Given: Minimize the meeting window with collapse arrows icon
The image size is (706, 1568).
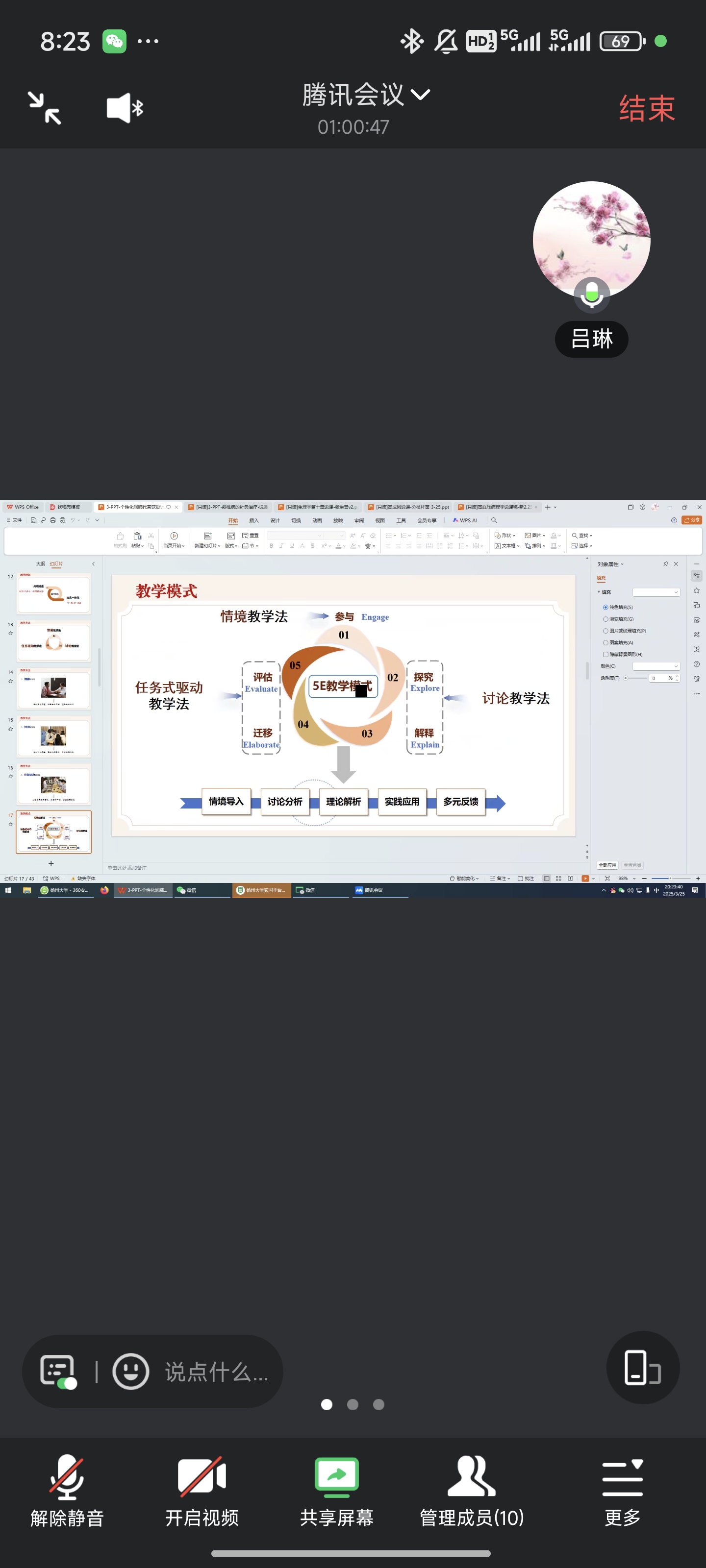Looking at the screenshot, I should click(x=45, y=108).
